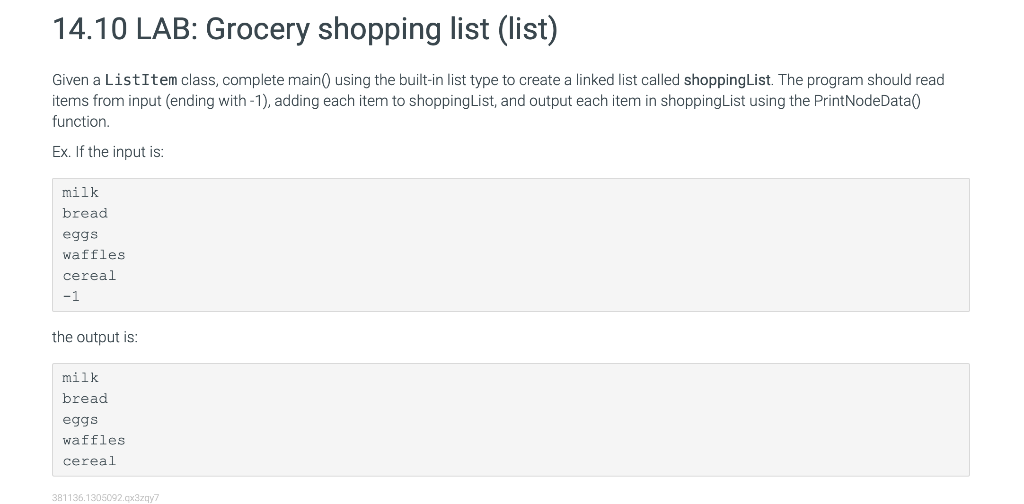Click 'milk' in the output example

point(80,378)
